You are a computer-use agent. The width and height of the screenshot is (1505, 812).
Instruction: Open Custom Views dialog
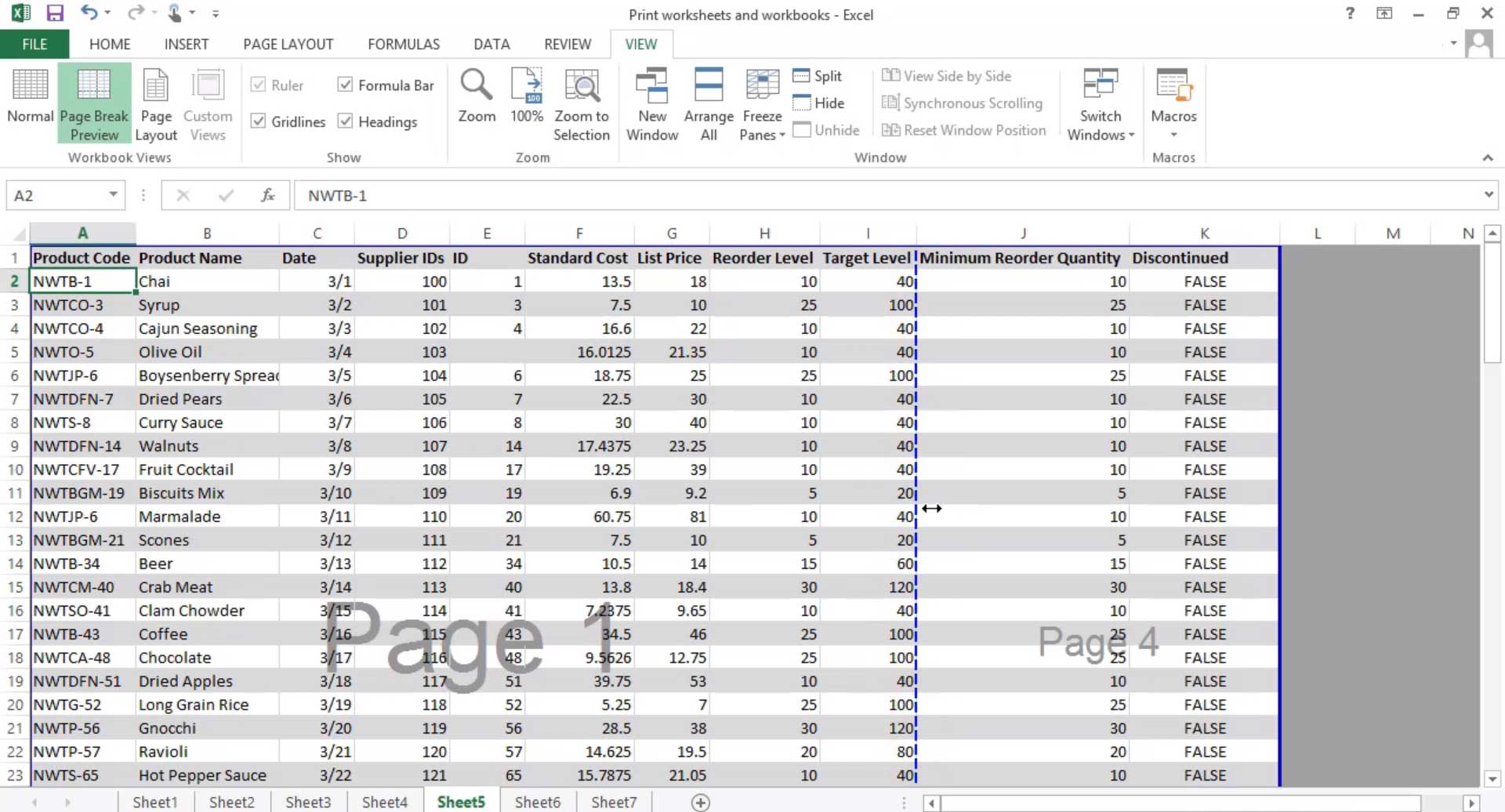(208, 104)
